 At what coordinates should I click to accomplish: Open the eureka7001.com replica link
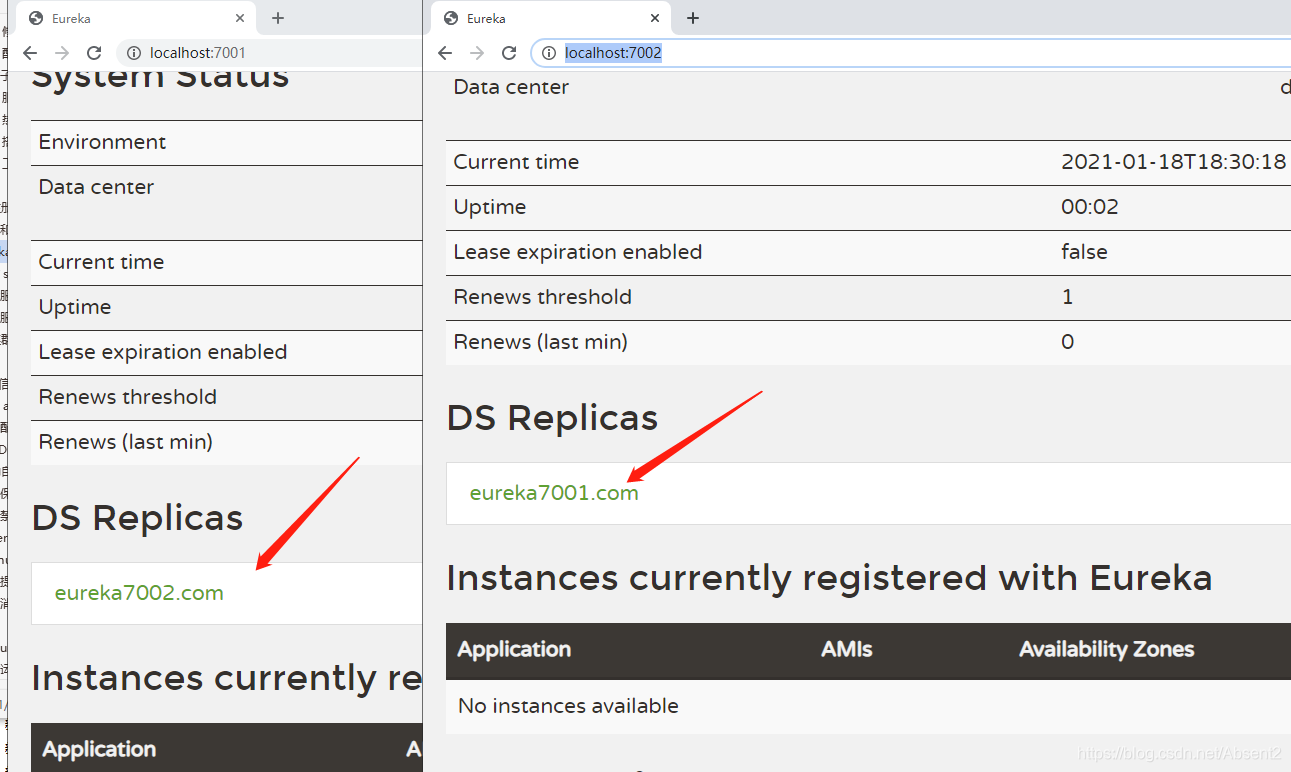(x=554, y=493)
